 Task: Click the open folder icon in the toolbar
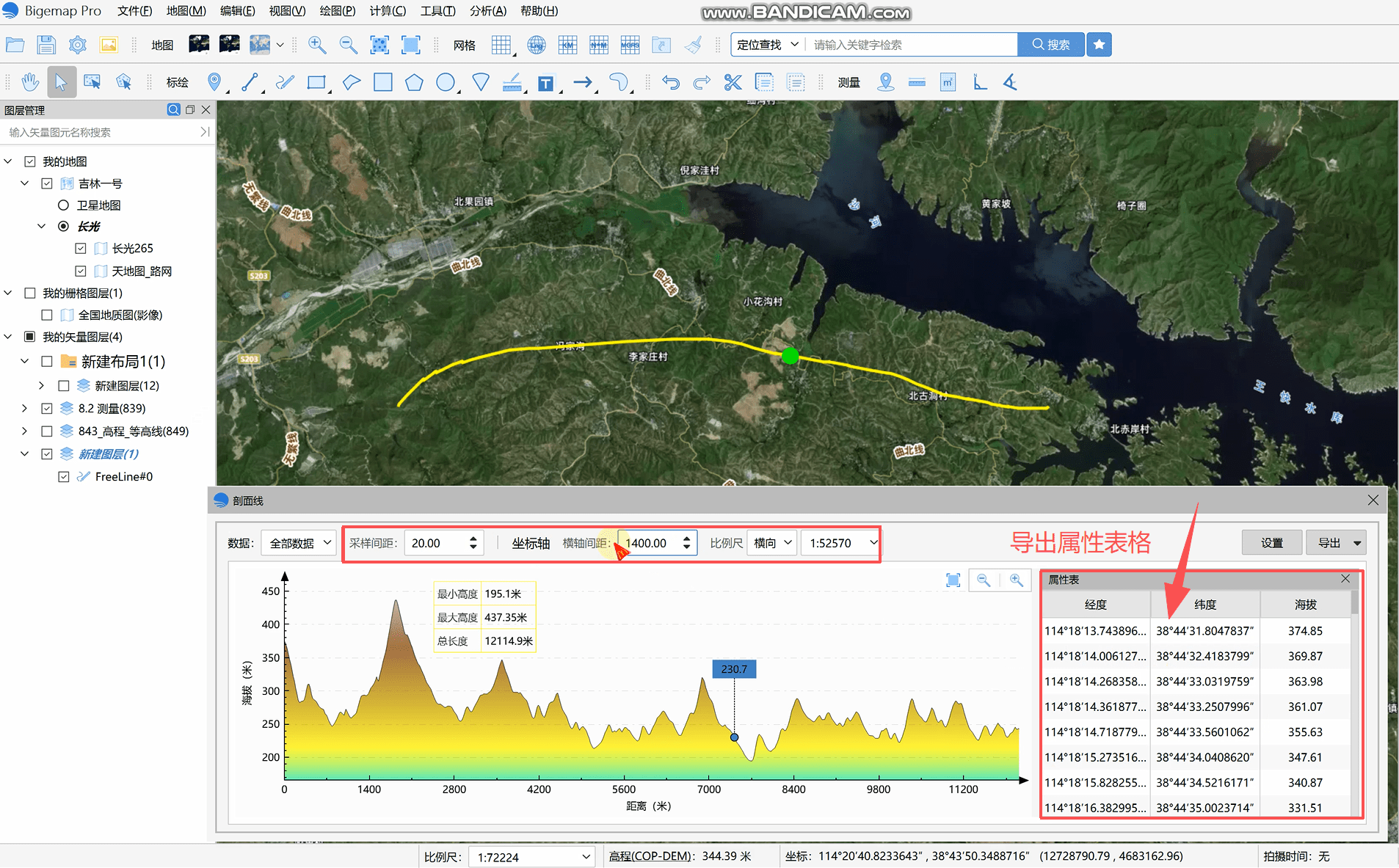click(15, 45)
